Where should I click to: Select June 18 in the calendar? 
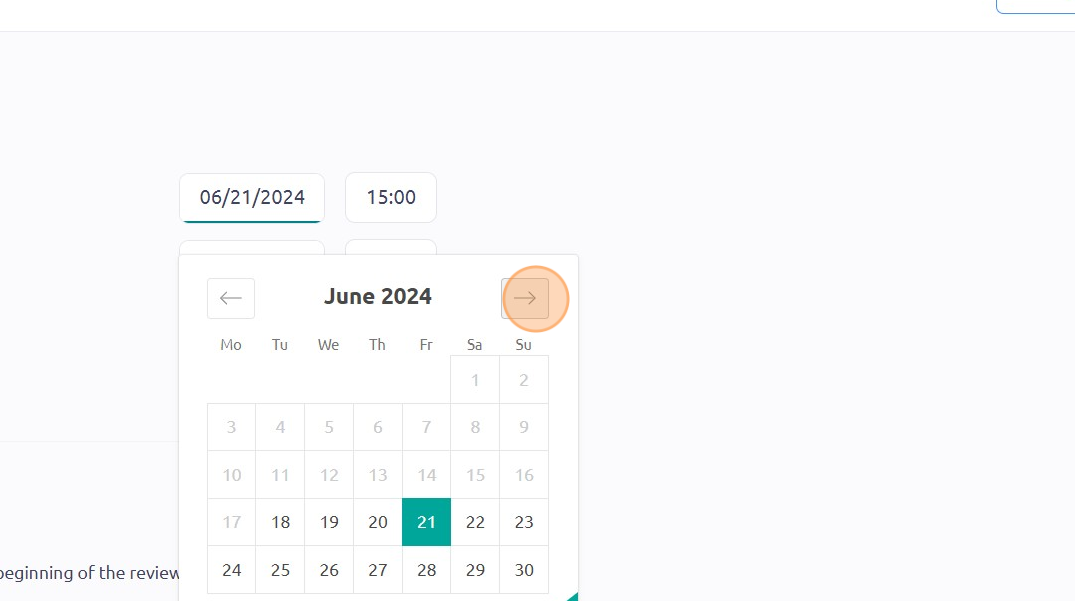[280, 522]
